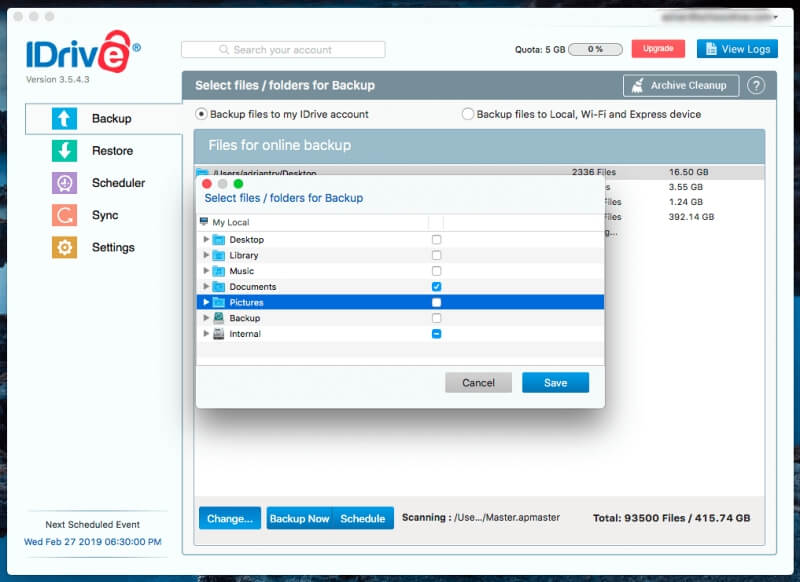Open the Sync section

(x=104, y=215)
